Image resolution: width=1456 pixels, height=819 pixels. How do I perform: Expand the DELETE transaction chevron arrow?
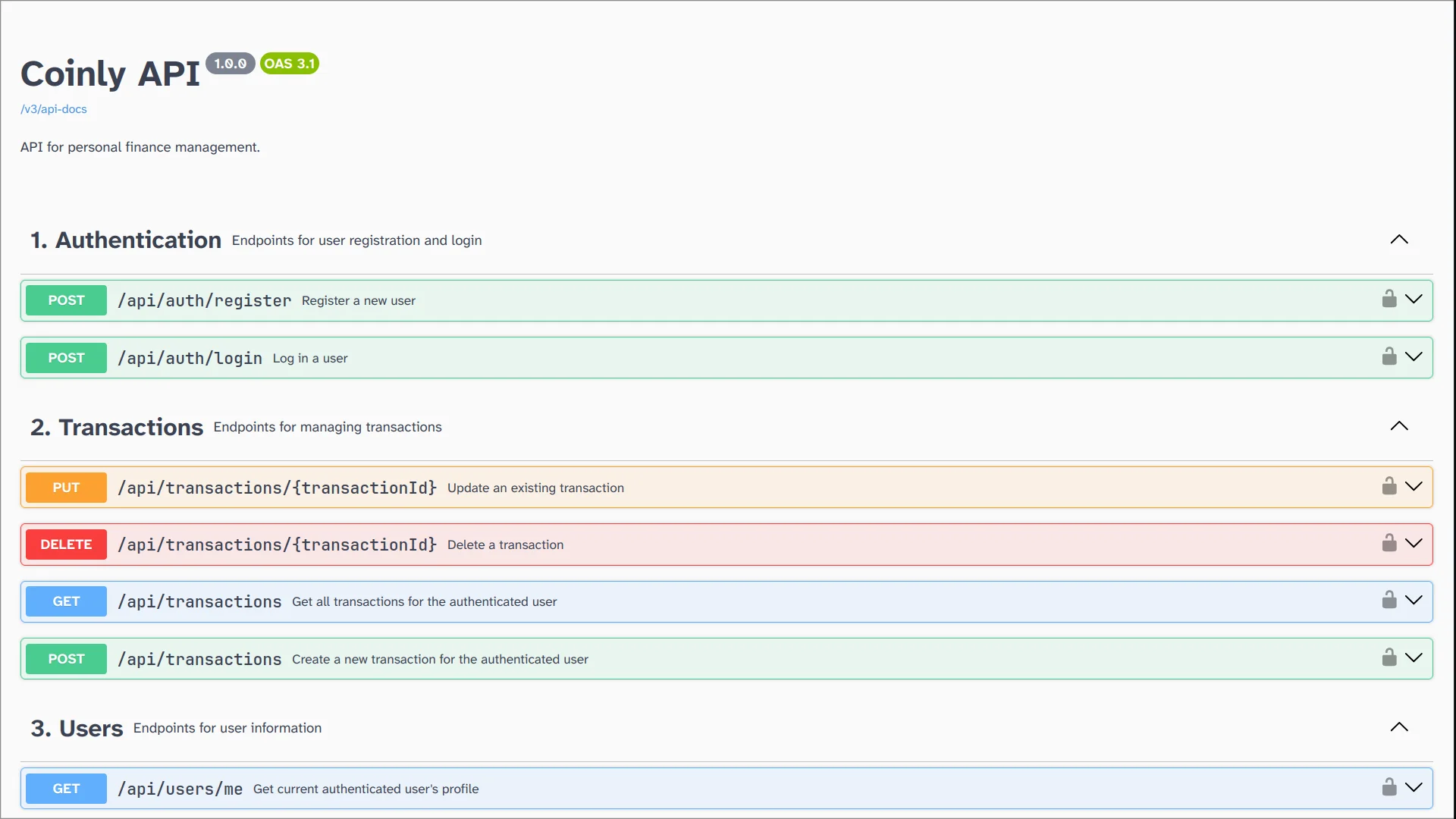tap(1414, 543)
